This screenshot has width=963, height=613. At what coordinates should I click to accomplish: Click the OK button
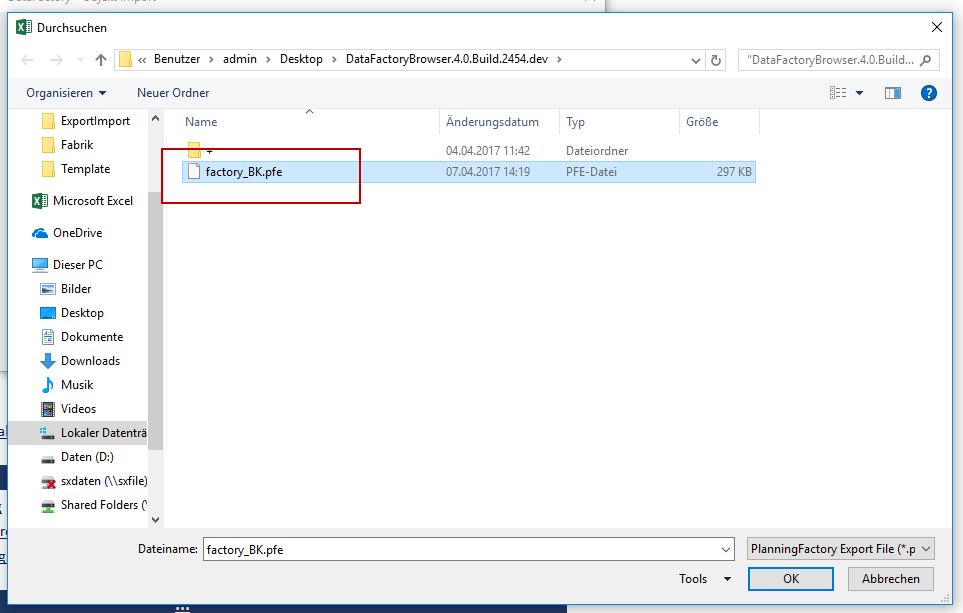click(x=790, y=579)
